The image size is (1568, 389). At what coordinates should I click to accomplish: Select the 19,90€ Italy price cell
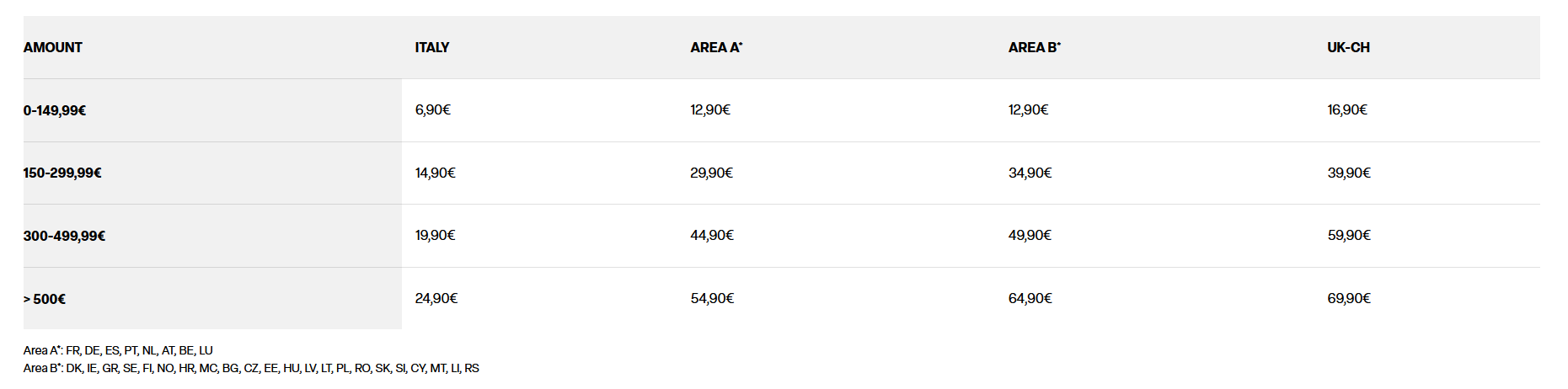435,235
